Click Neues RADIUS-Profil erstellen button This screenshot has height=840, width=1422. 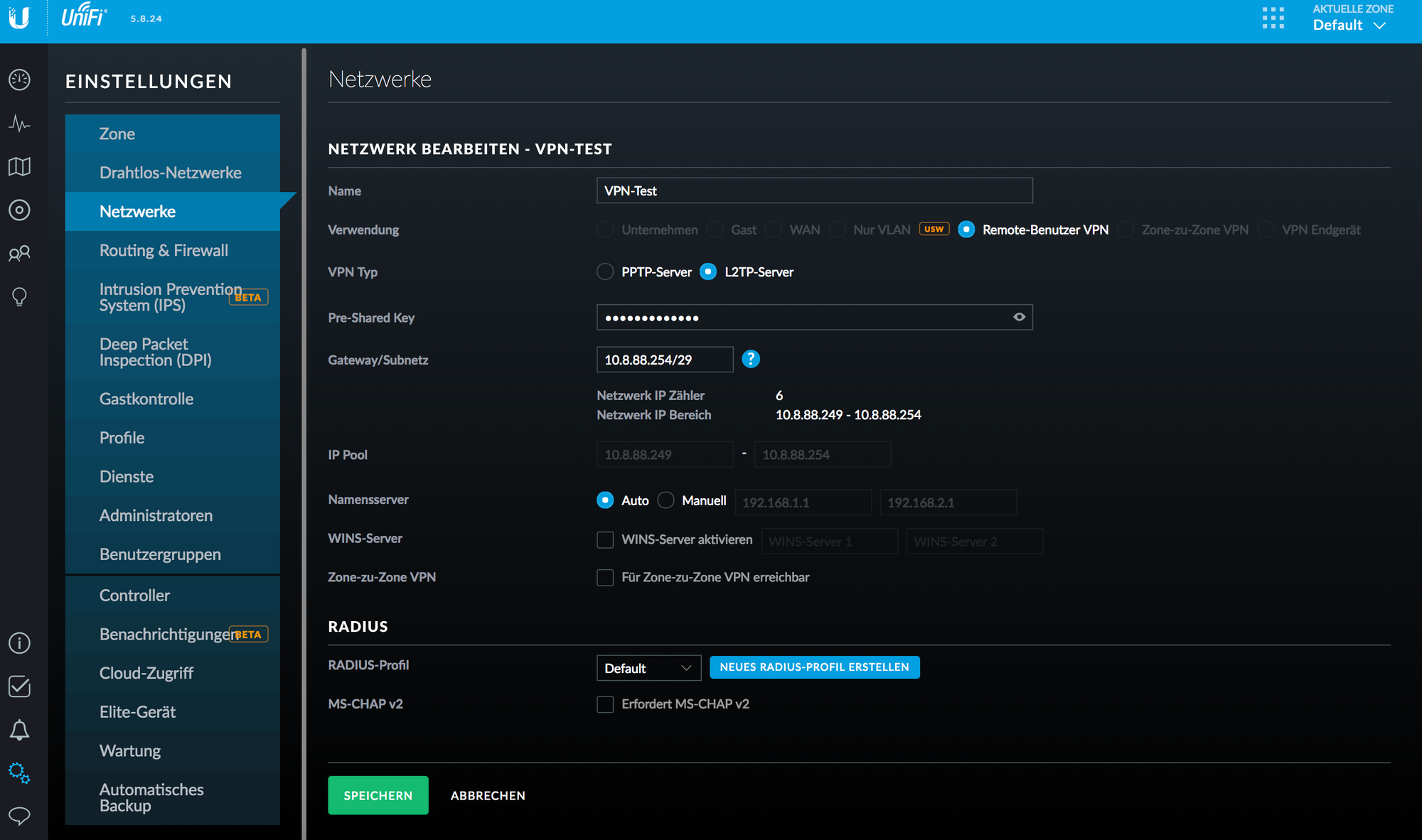click(814, 667)
